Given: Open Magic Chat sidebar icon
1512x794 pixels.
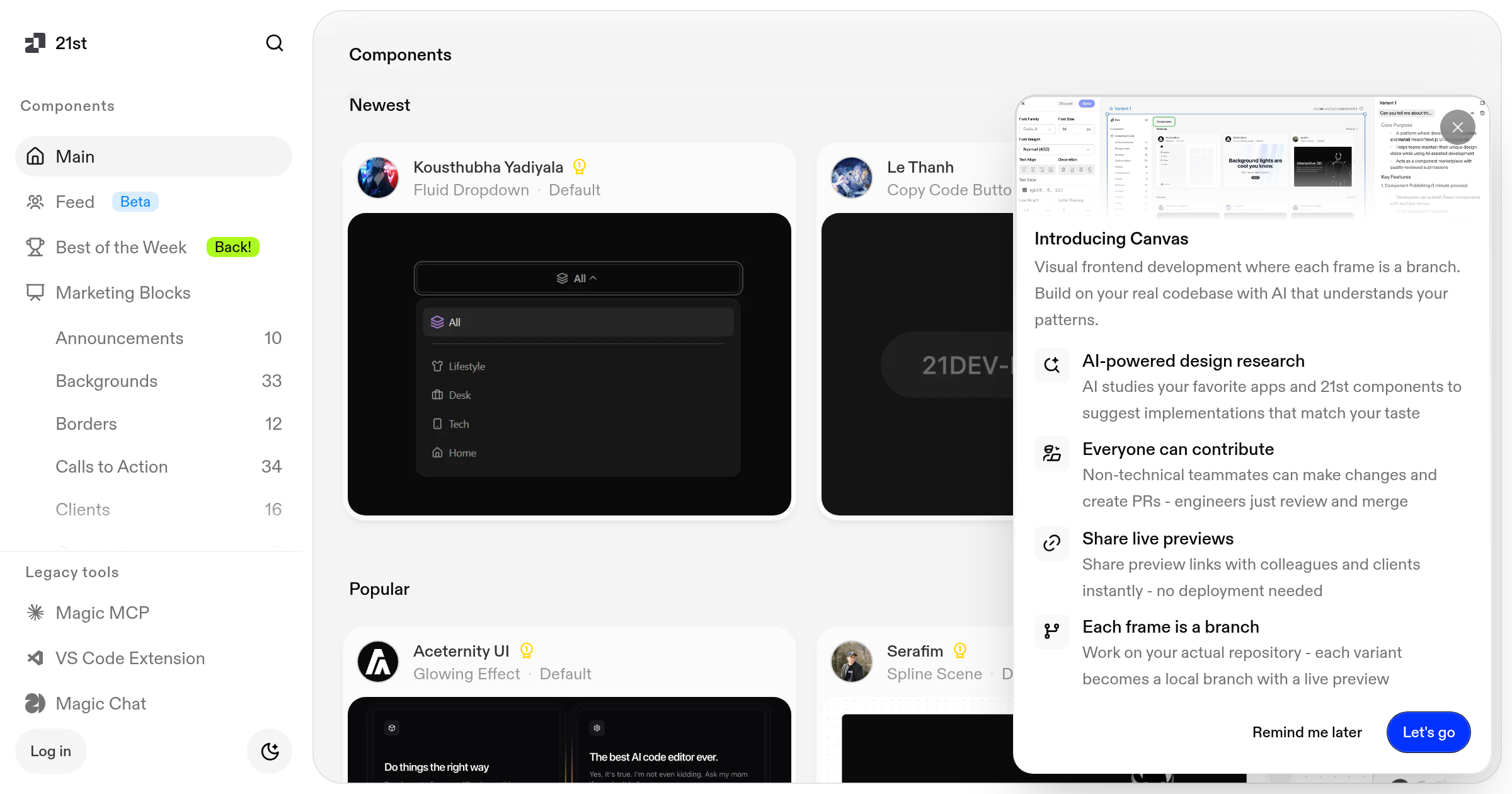Looking at the screenshot, I should click(x=35, y=703).
